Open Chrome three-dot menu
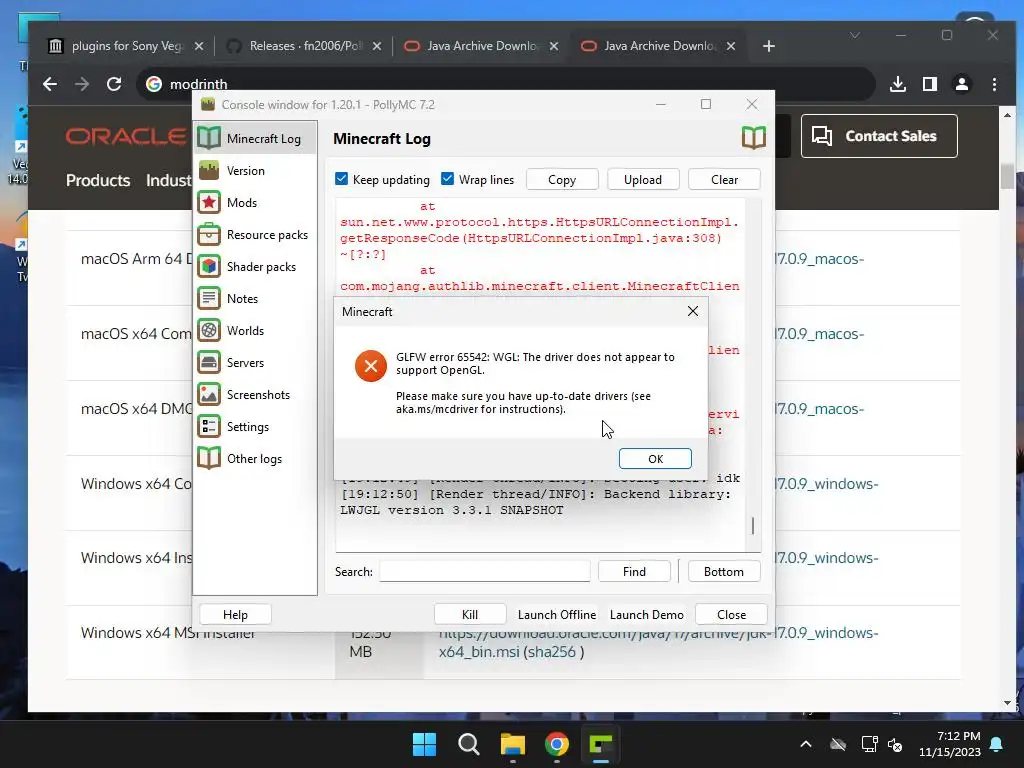Screen dimensions: 1024x768 [x=994, y=84]
